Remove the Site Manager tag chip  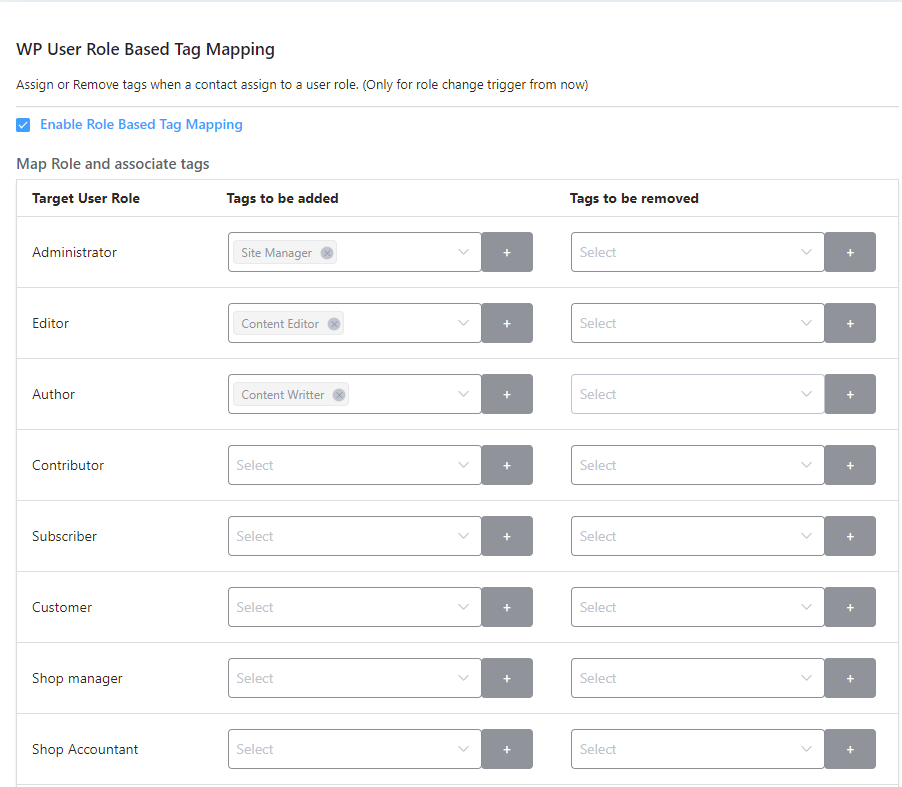[327, 253]
